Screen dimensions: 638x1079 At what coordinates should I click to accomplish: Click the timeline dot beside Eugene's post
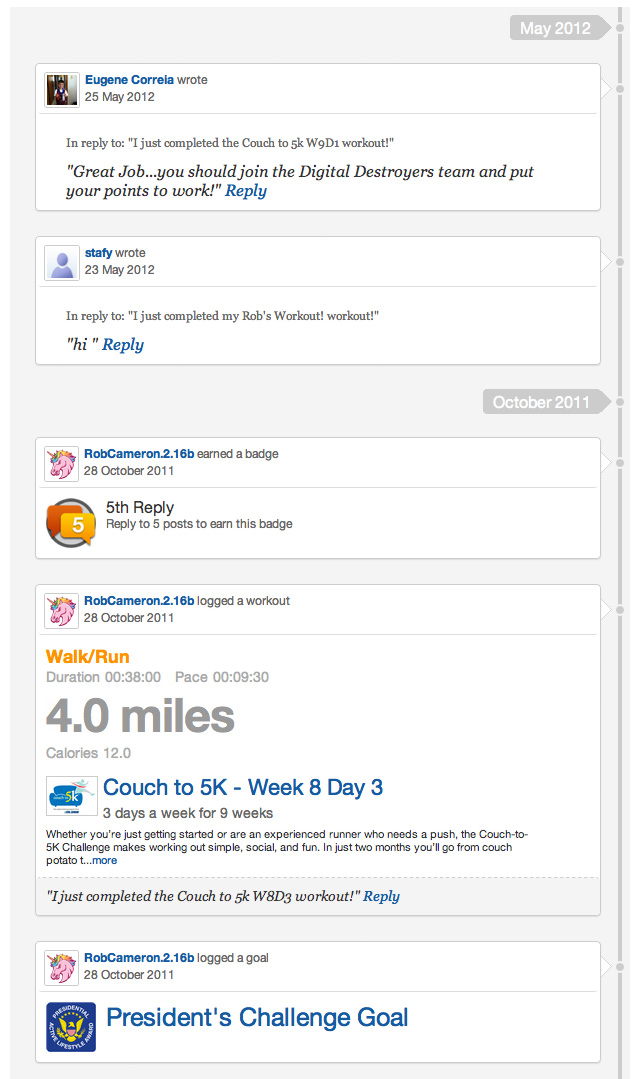[x=620, y=89]
